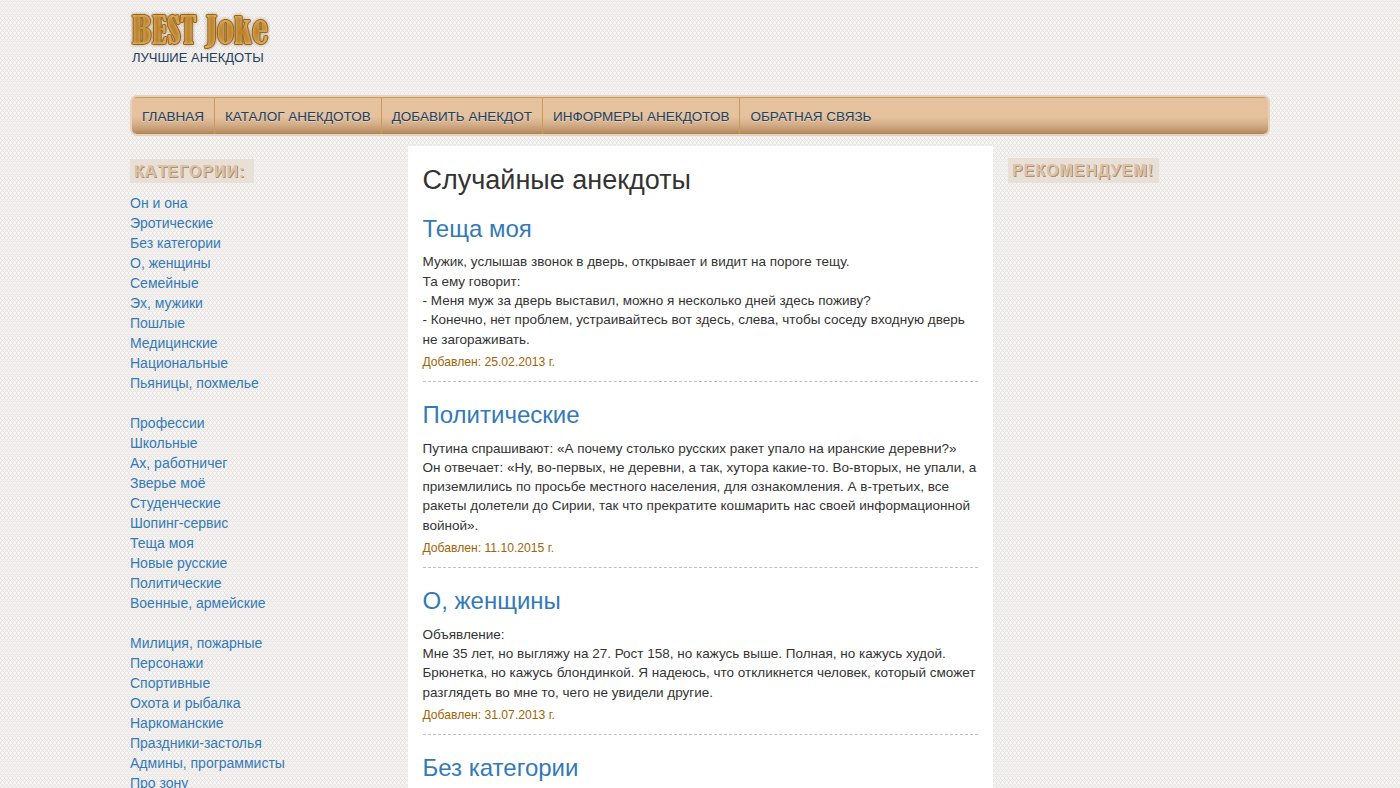Click the date Добавлен: 31.07.2013 г.
This screenshot has width=1400, height=788.
pos(489,715)
